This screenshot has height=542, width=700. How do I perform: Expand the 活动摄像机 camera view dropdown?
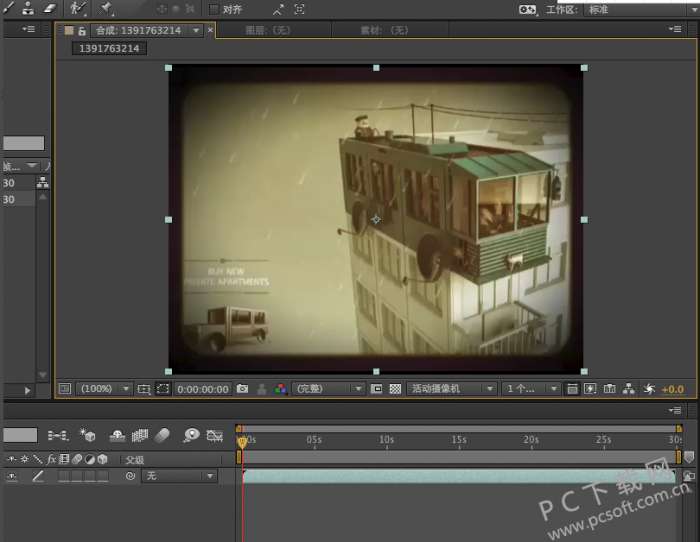[452, 389]
